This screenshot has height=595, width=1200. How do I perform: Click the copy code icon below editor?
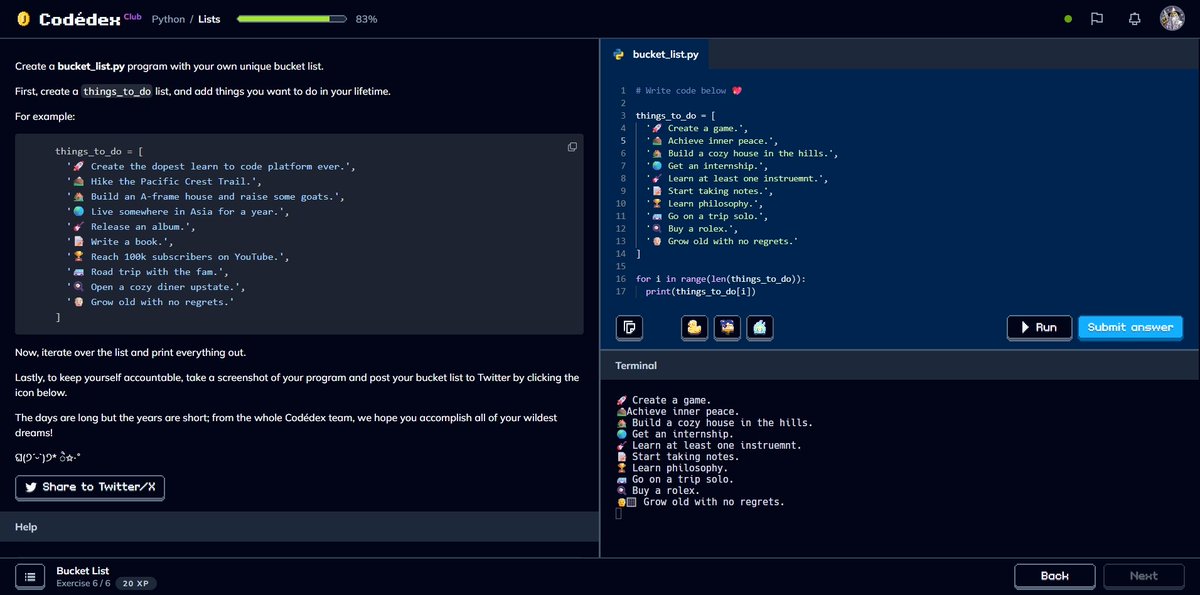click(x=630, y=327)
